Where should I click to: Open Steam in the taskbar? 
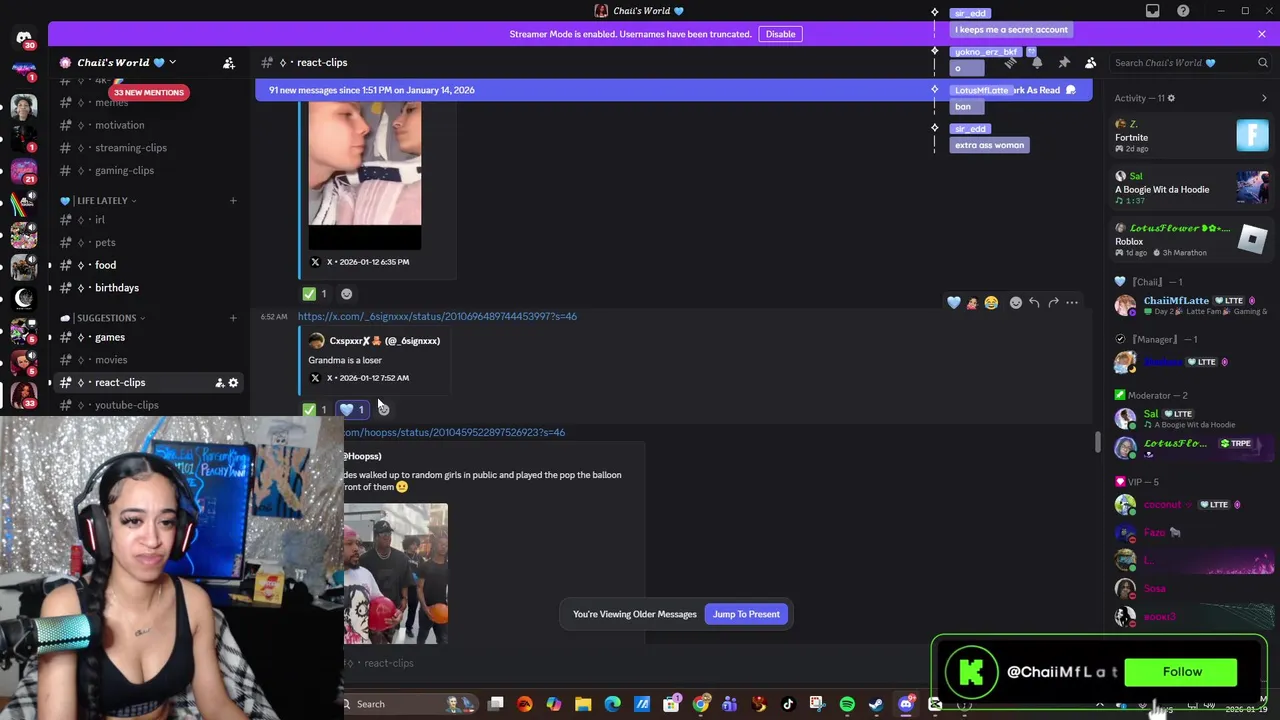click(876, 704)
